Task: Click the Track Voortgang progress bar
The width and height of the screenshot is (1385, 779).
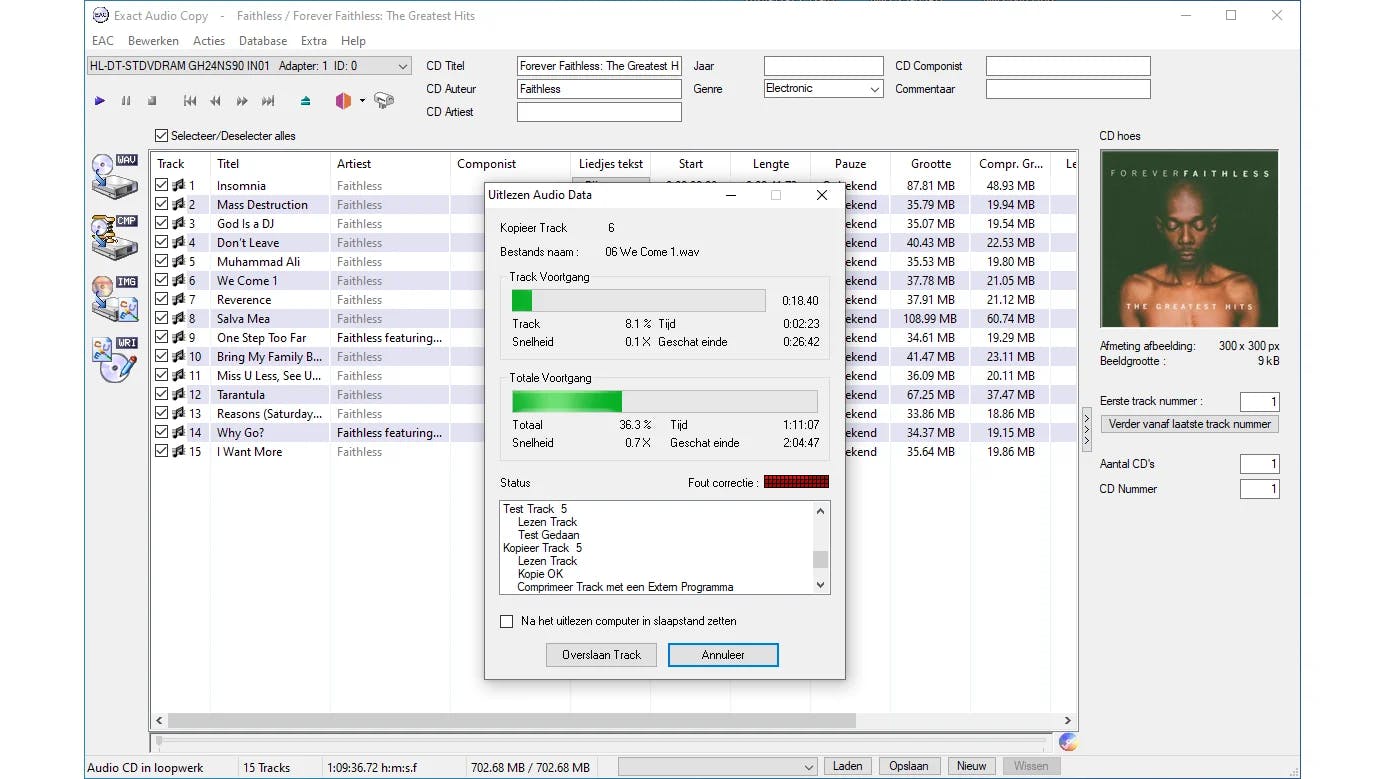Action: coord(638,301)
